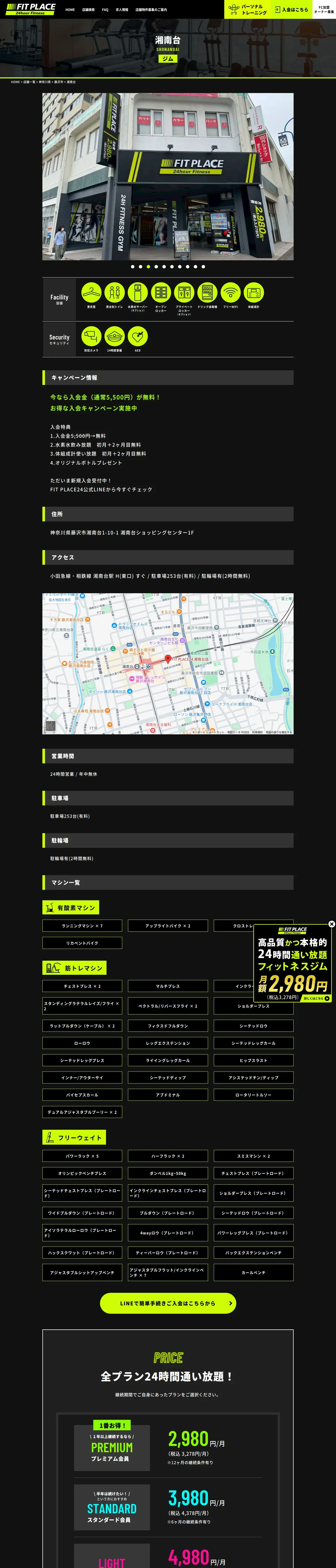
Task: Click the オープンロッカー icon
Action: coord(161,293)
